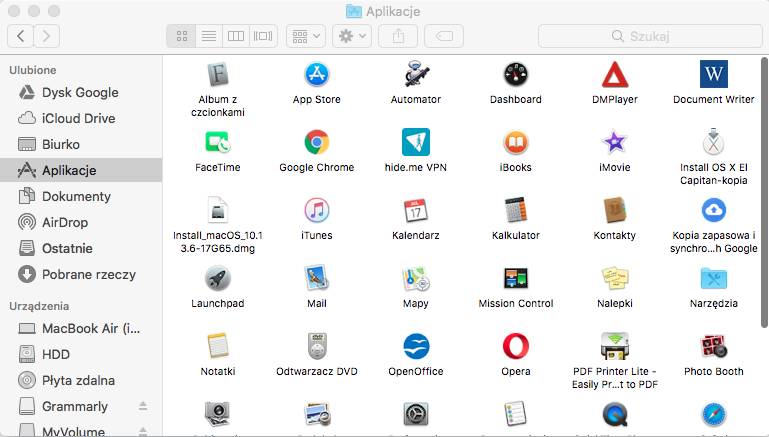
Task: Open PDF Printer Lite app
Action: (615, 346)
